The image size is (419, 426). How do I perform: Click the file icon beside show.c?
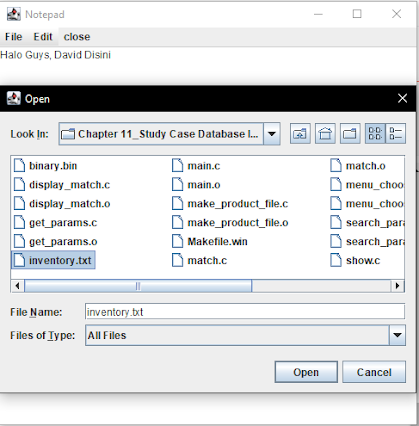[x=336, y=260]
